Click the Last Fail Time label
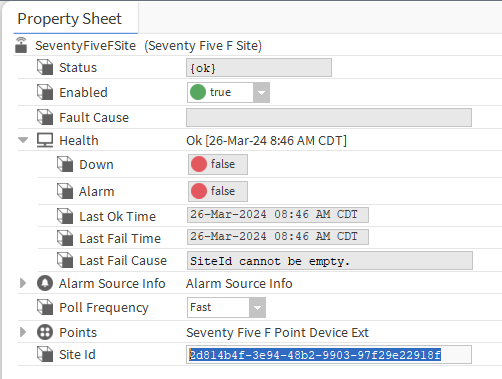This screenshot has width=502, height=379. coord(120,239)
